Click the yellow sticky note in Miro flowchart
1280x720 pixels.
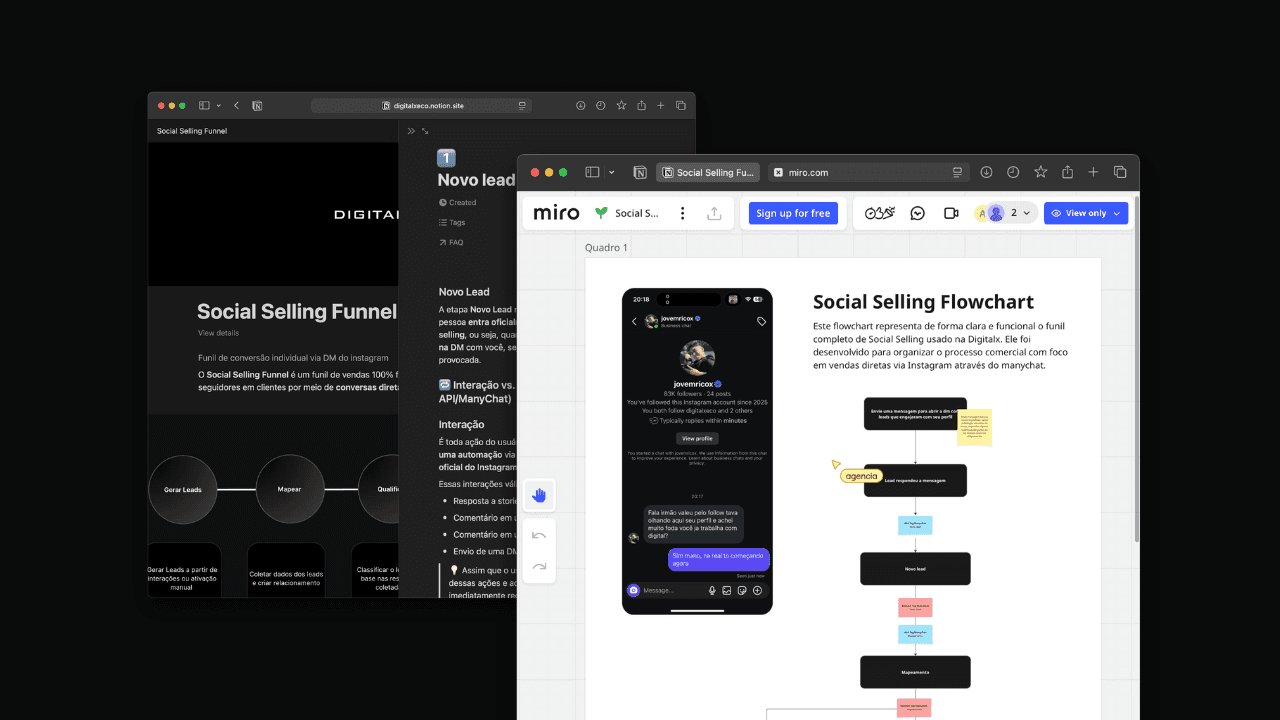point(974,427)
